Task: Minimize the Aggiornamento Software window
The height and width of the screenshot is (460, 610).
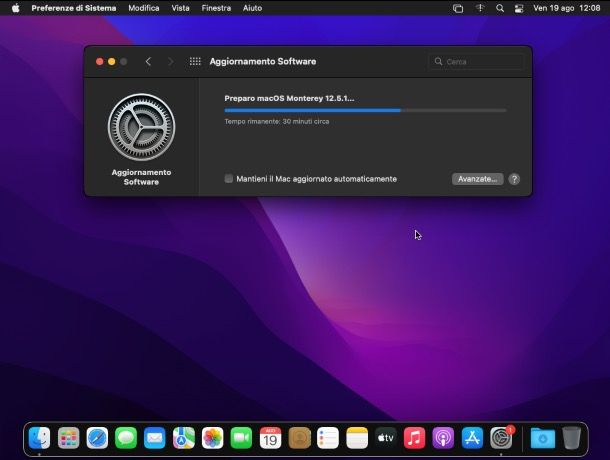Action: (112, 61)
